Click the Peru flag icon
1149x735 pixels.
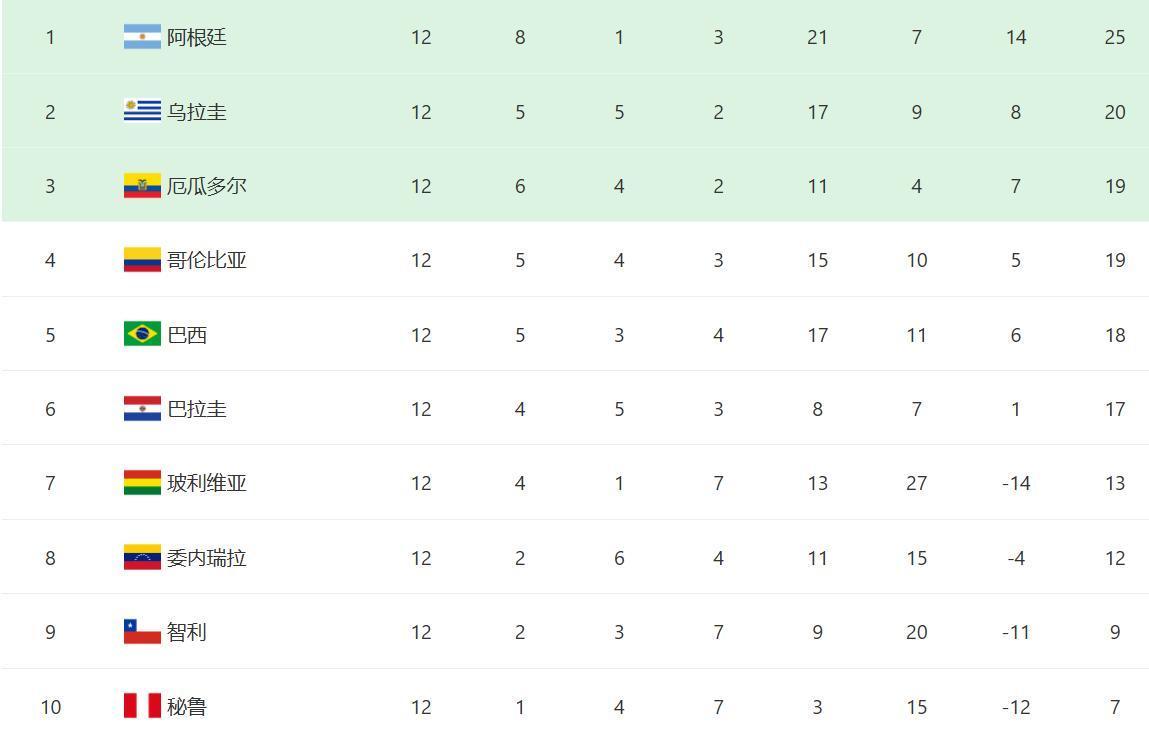pyautogui.click(x=142, y=706)
